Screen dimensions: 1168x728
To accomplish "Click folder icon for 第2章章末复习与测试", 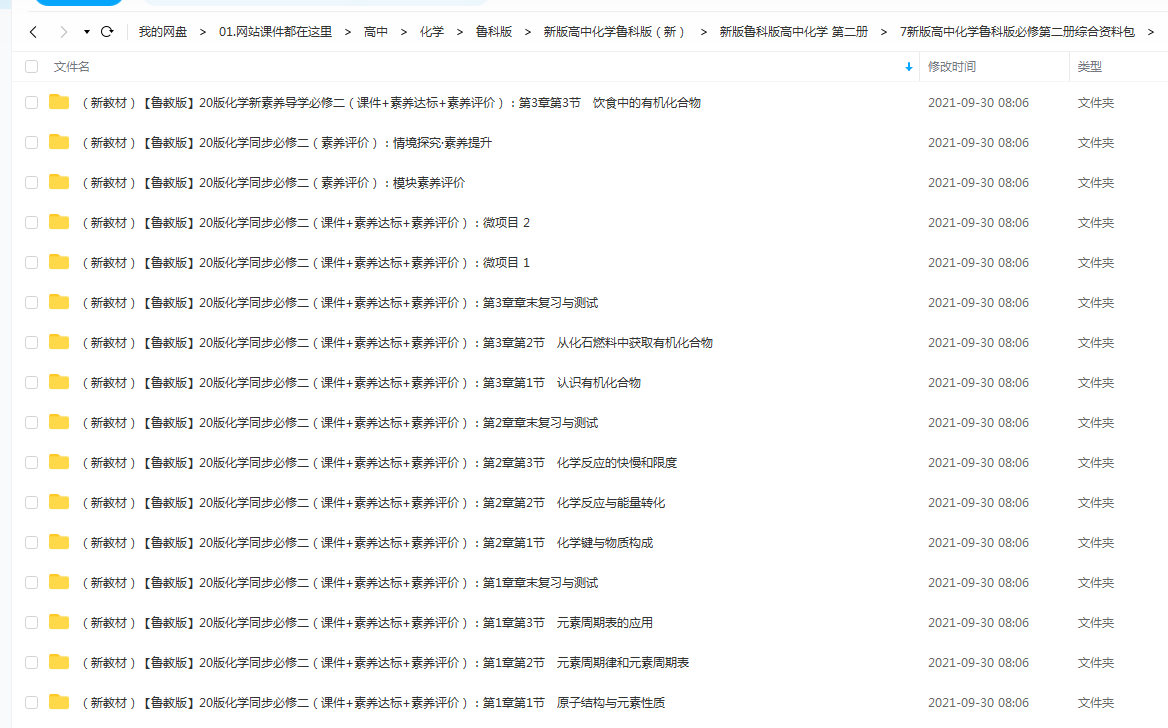I will pyautogui.click(x=59, y=422).
